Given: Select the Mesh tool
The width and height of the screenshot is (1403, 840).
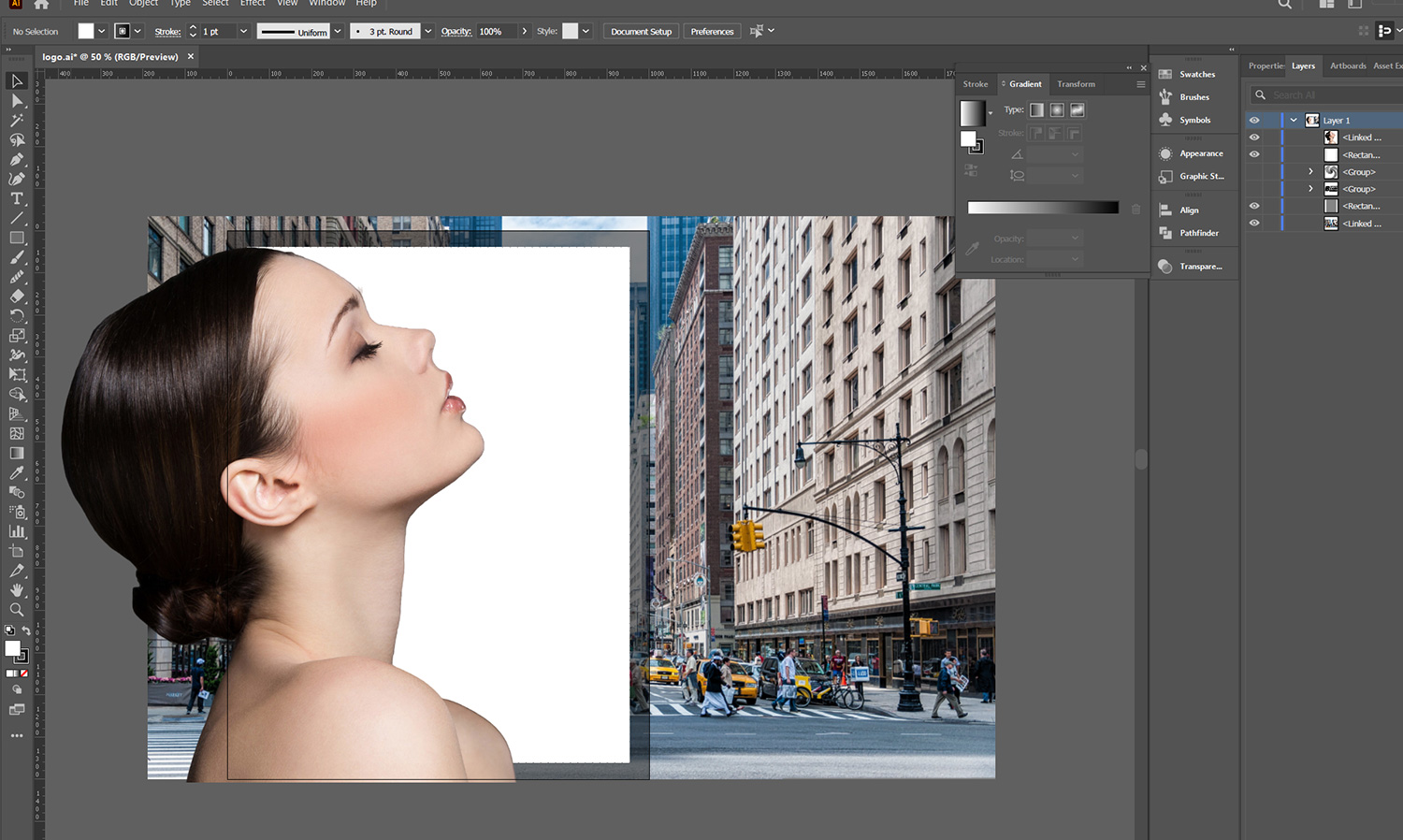Looking at the screenshot, I should pos(17,433).
